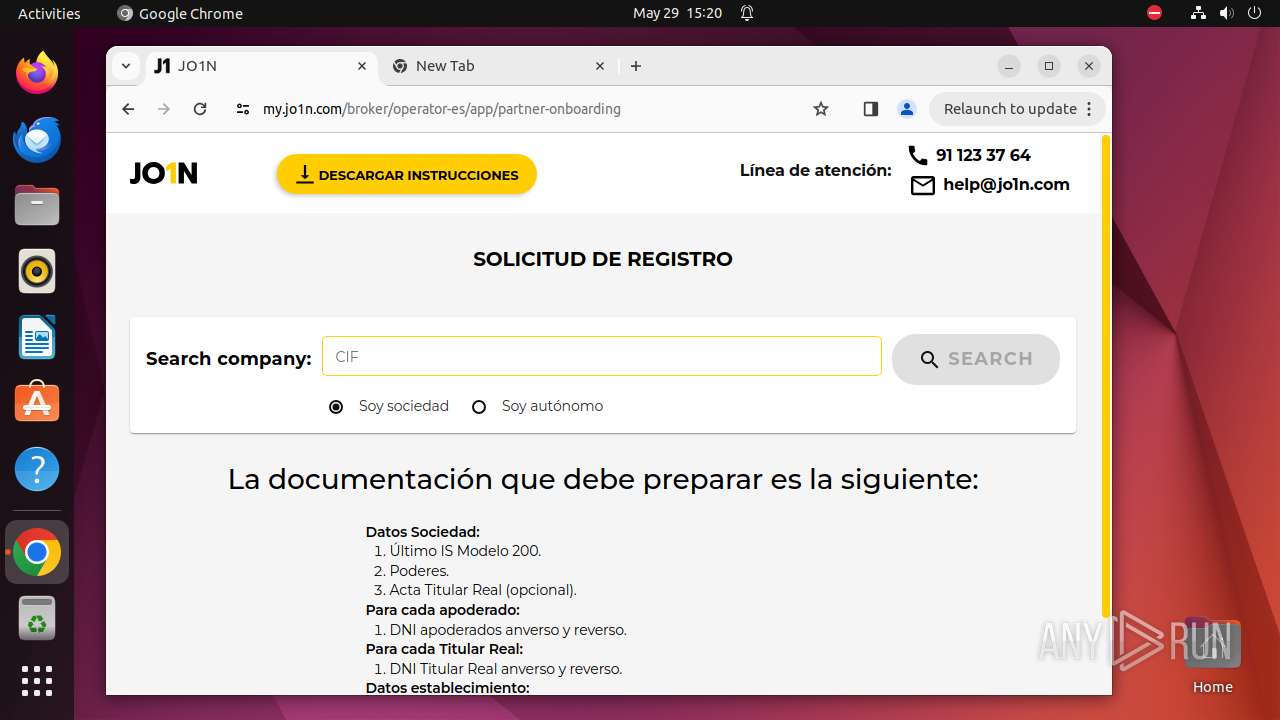Click the 91 123 37 64 phone number
This screenshot has height=720, width=1280.
pos(983,155)
